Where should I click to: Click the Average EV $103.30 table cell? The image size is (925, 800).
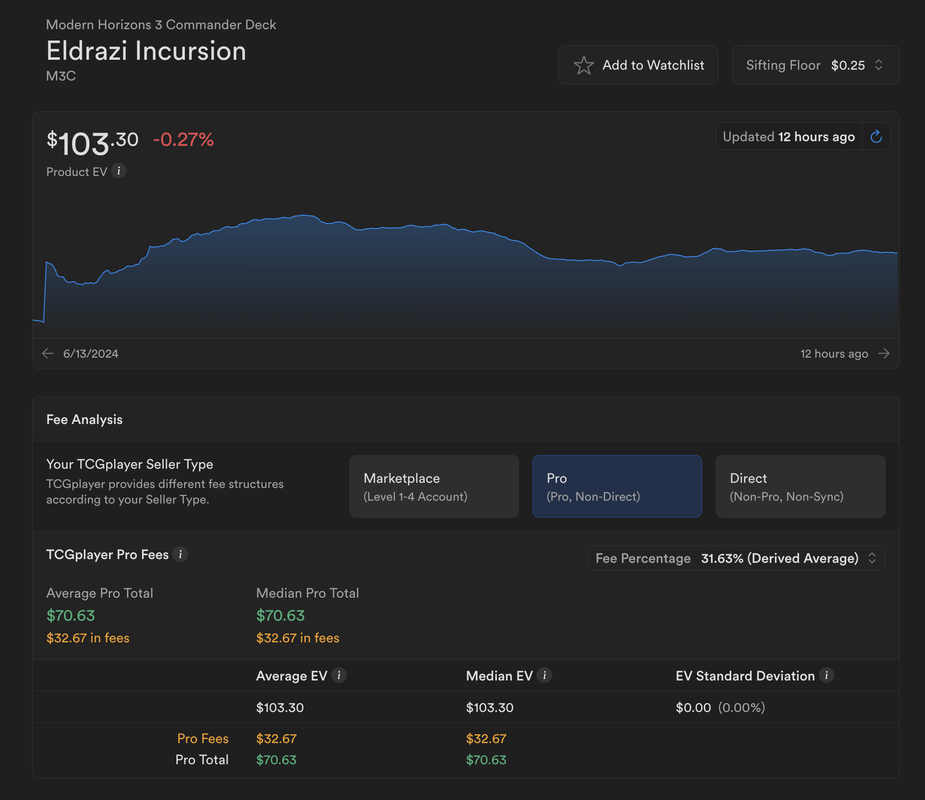click(x=280, y=707)
